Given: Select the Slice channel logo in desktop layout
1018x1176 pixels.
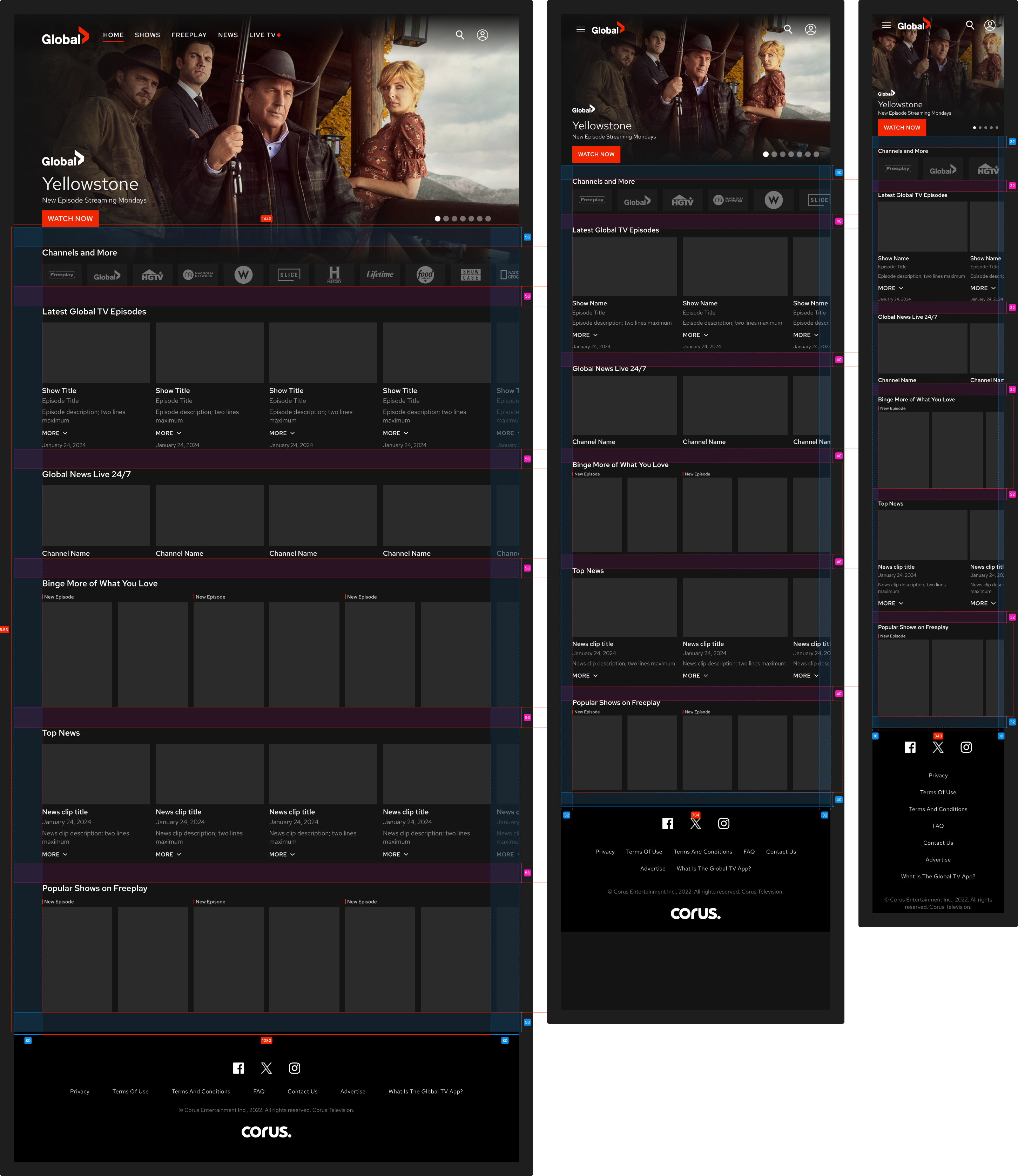Looking at the screenshot, I should pyautogui.click(x=289, y=275).
